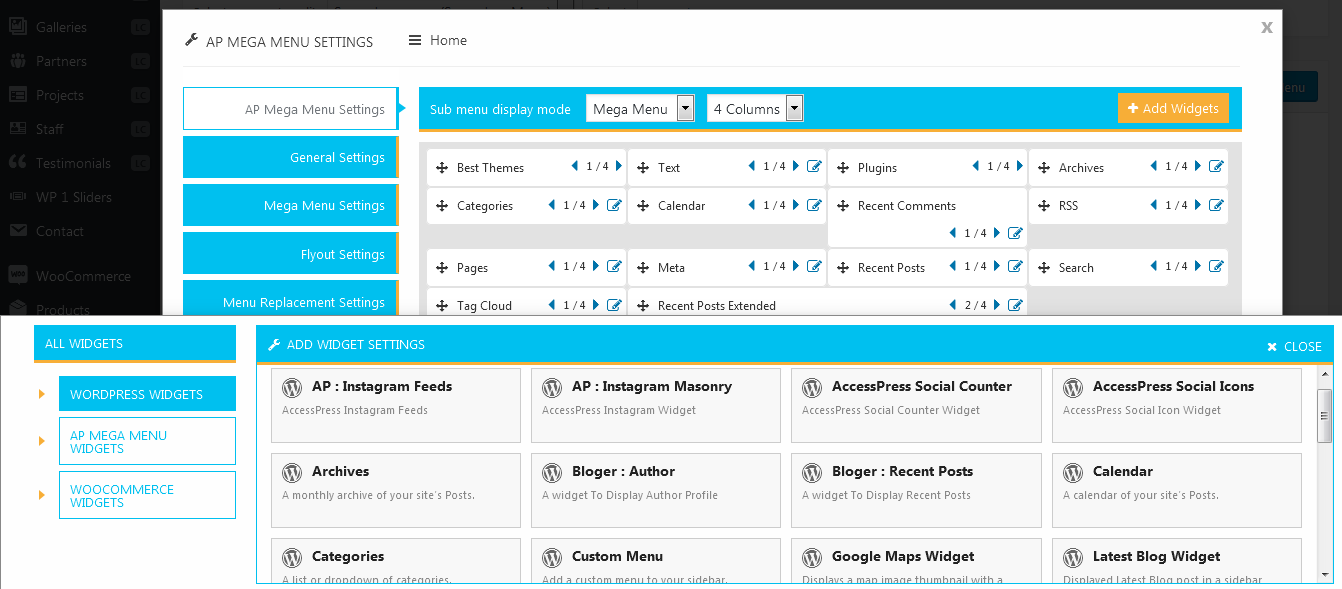This screenshot has height=589, width=1342.
Task: Open the Flyout Settings tab
Action: 290,253
